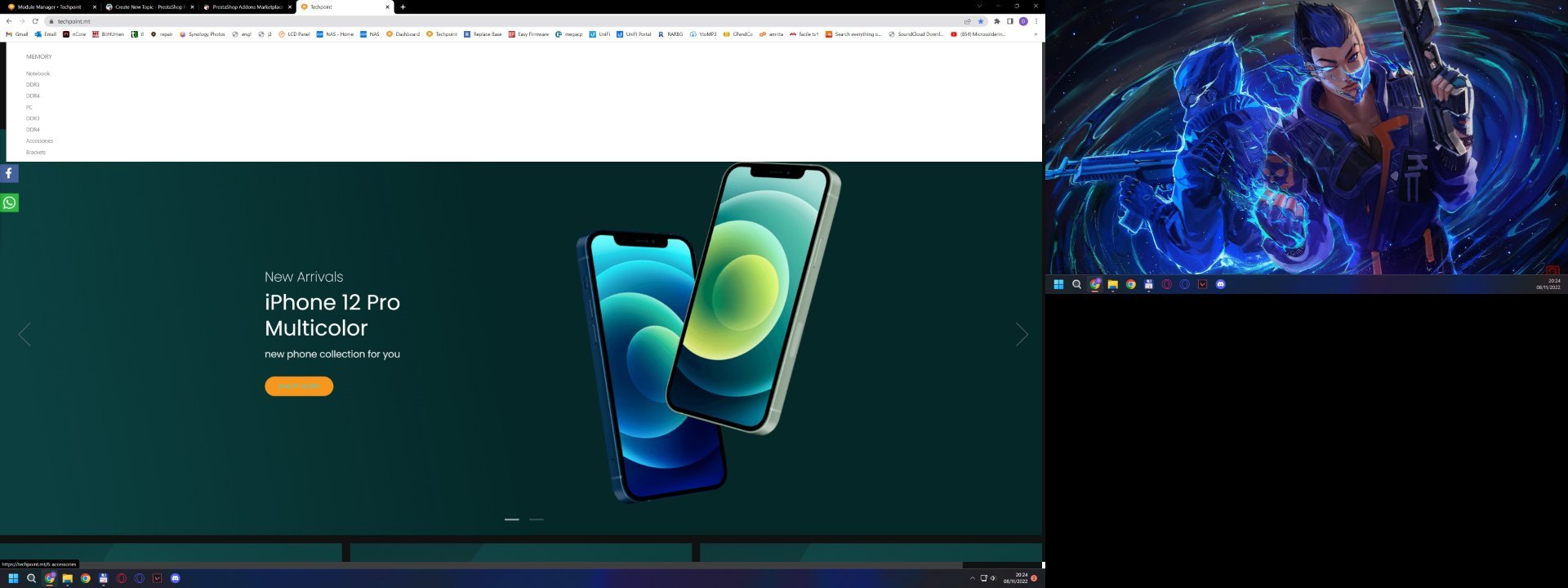Select the MEMORY menu heading
Viewport: 1568px width, 588px height.
[39, 56]
